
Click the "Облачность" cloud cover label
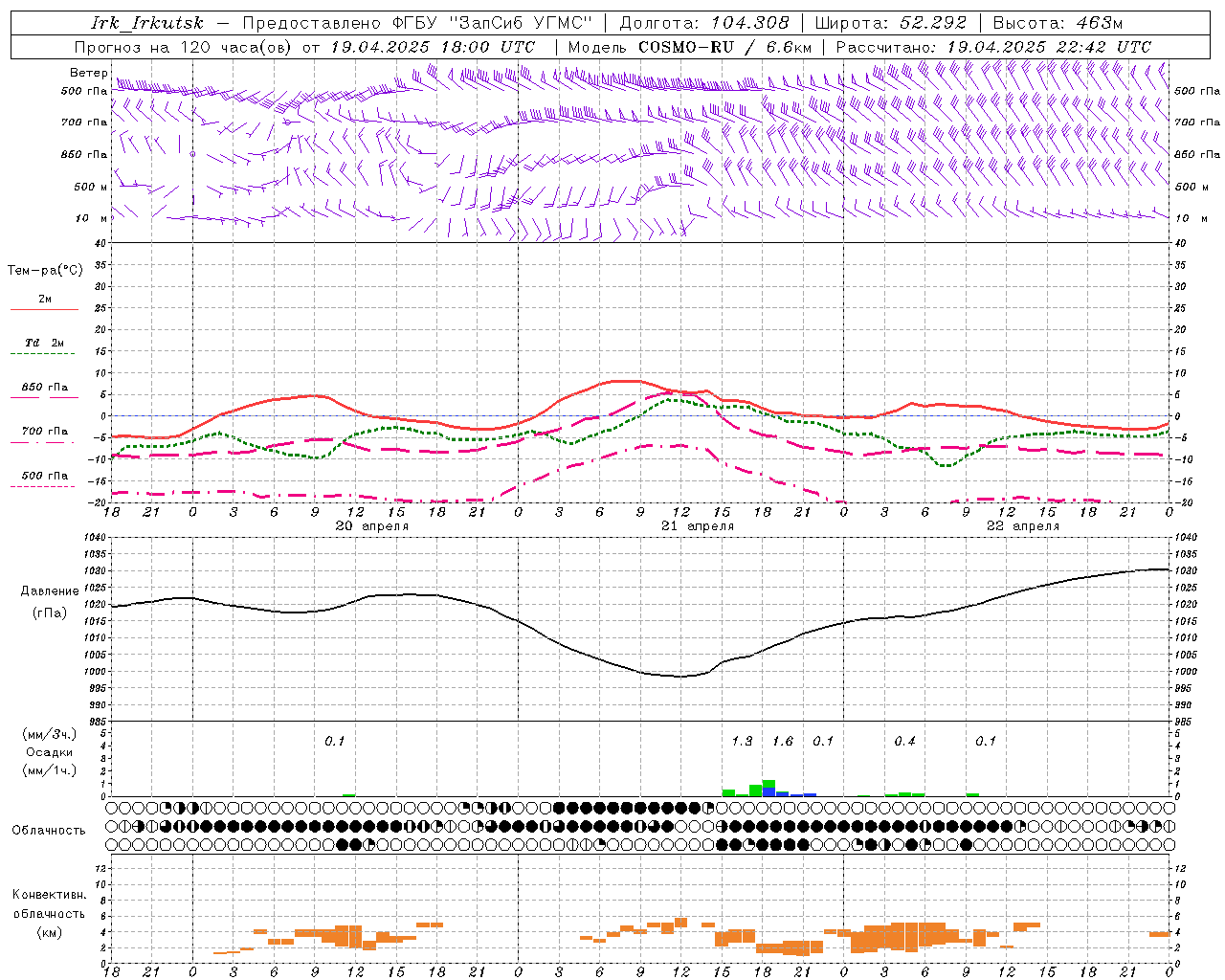click(49, 830)
